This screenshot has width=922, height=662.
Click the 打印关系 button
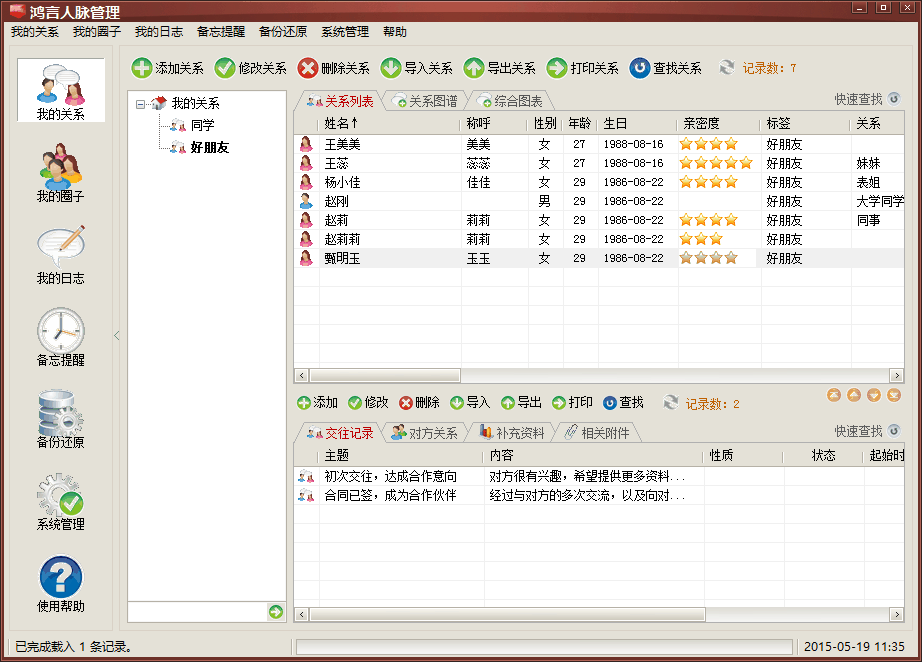coord(583,68)
